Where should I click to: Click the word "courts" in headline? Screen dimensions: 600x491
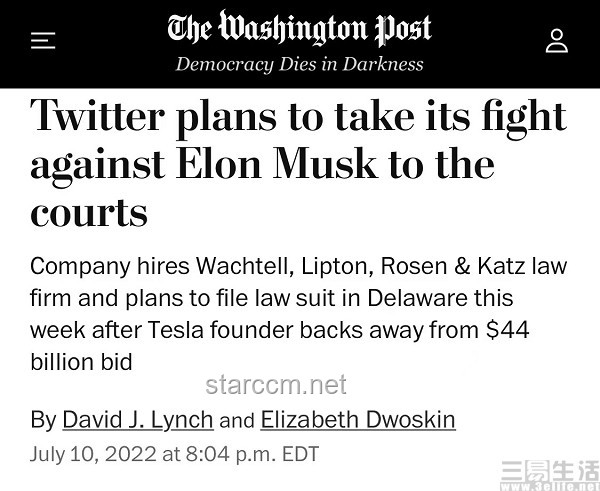[x=89, y=212]
